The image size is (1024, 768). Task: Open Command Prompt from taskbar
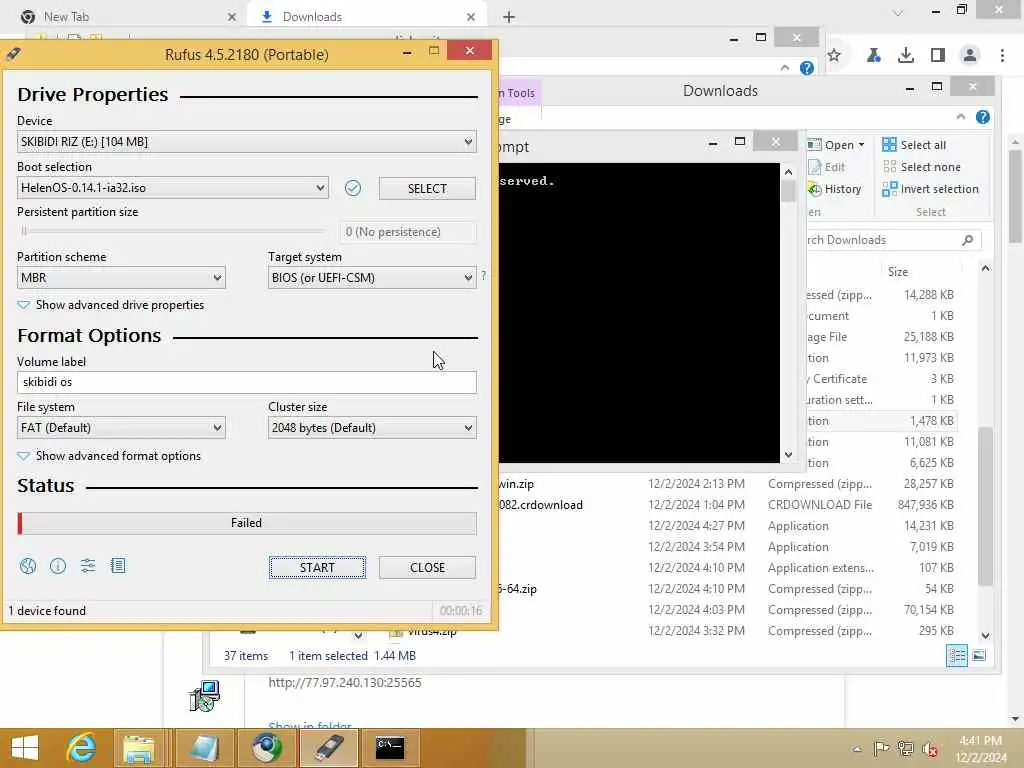pos(390,748)
